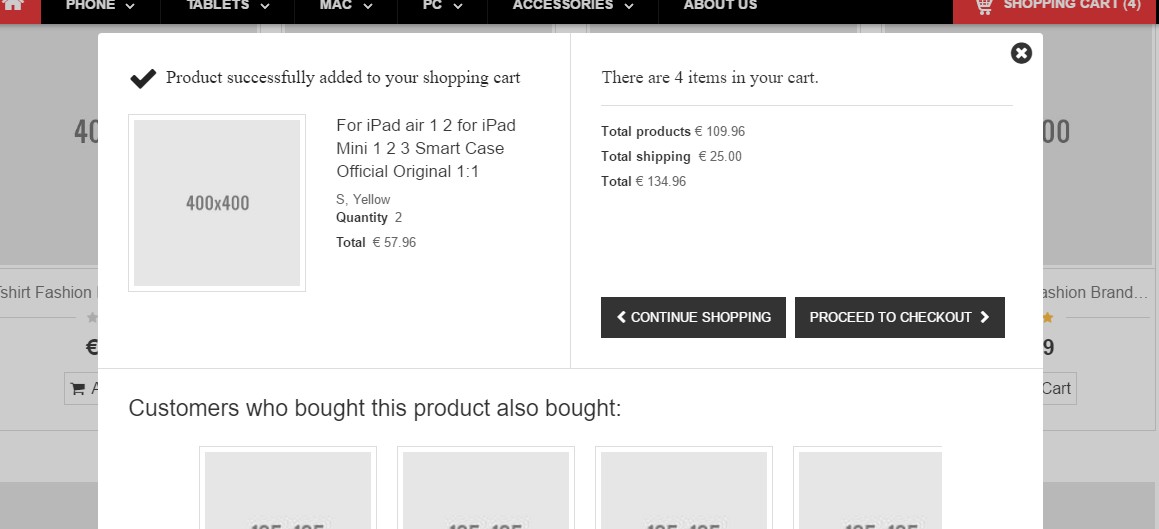Image resolution: width=1159 pixels, height=529 pixels.
Task: Click the right chevron on Proceed to Checkout
Action: (x=985, y=317)
